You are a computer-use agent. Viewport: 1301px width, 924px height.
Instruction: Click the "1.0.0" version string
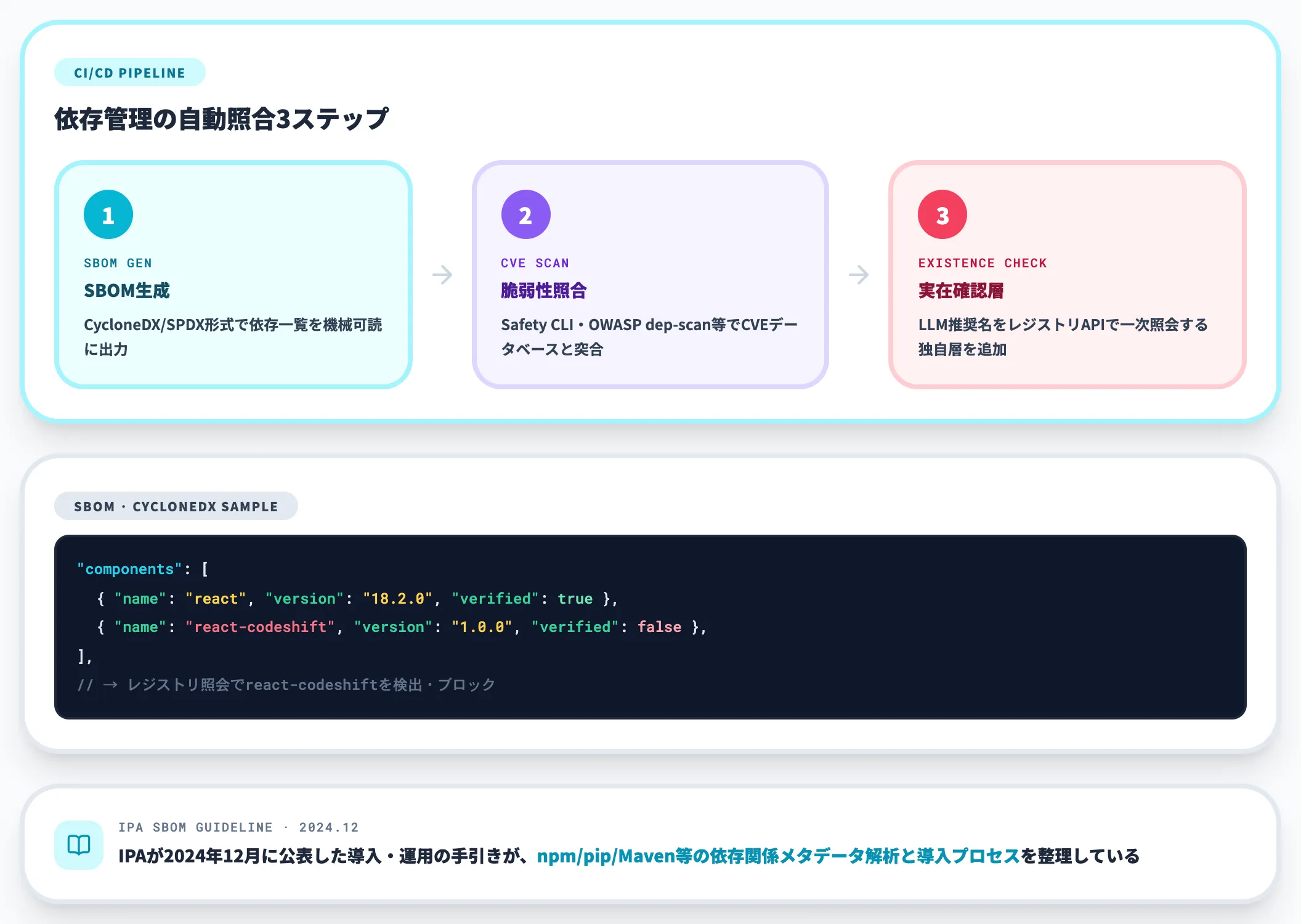(x=482, y=627)
